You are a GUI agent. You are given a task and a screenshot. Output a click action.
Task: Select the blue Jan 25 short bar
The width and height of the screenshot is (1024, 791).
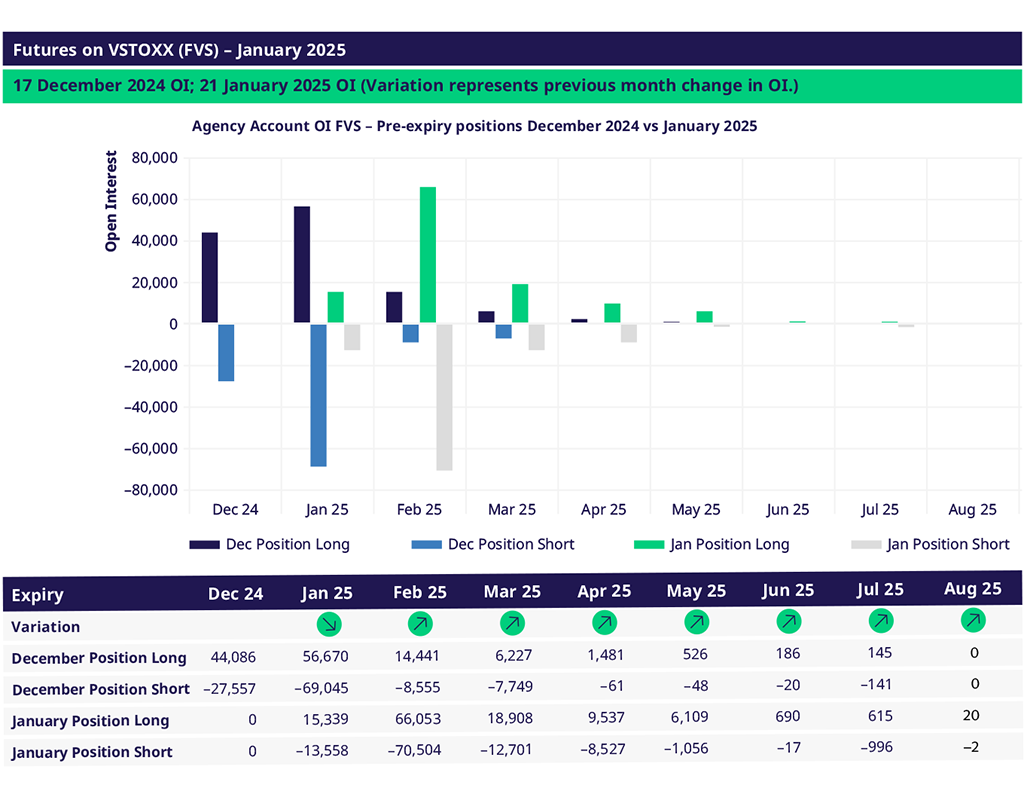[x=318, y=395]
